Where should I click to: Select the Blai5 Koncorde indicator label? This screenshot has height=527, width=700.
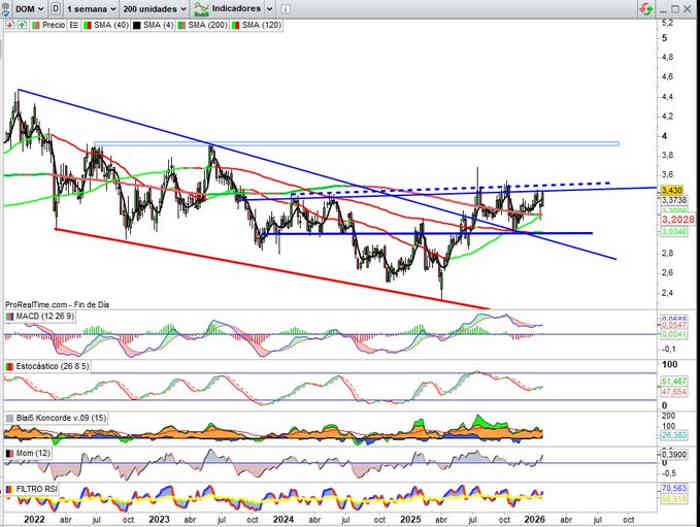(x=55, y=417)
